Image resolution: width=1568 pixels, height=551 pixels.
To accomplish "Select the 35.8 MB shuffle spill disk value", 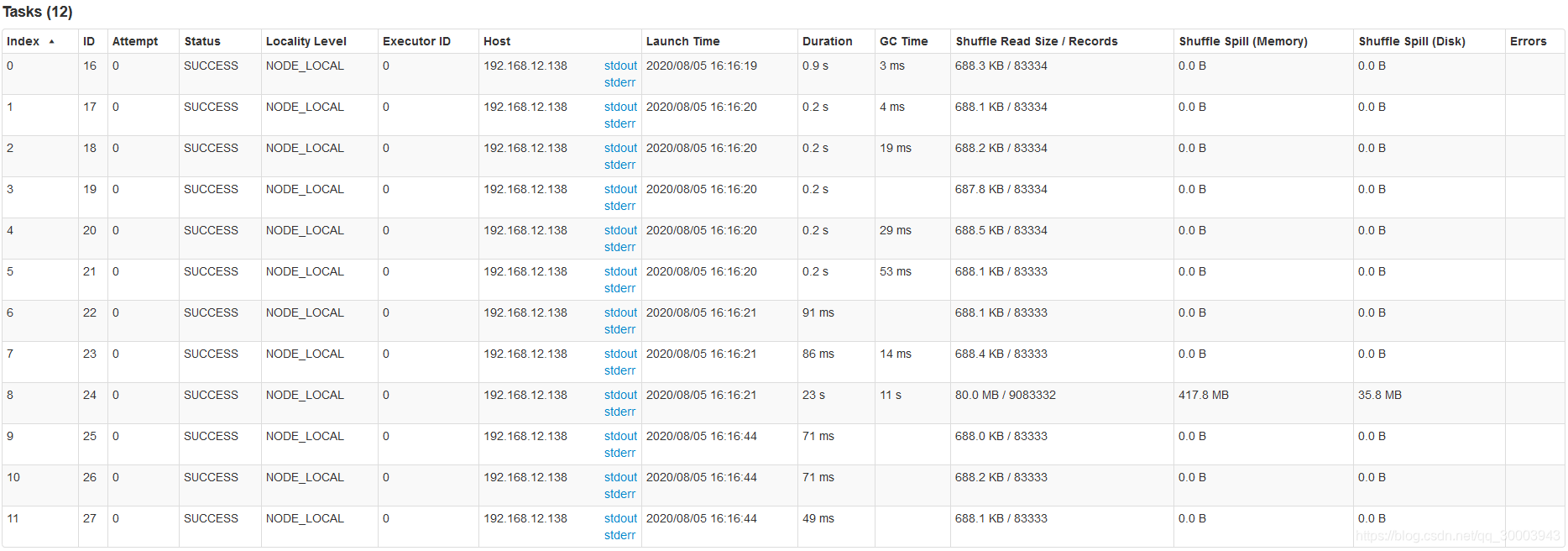I will (1380, 395).
